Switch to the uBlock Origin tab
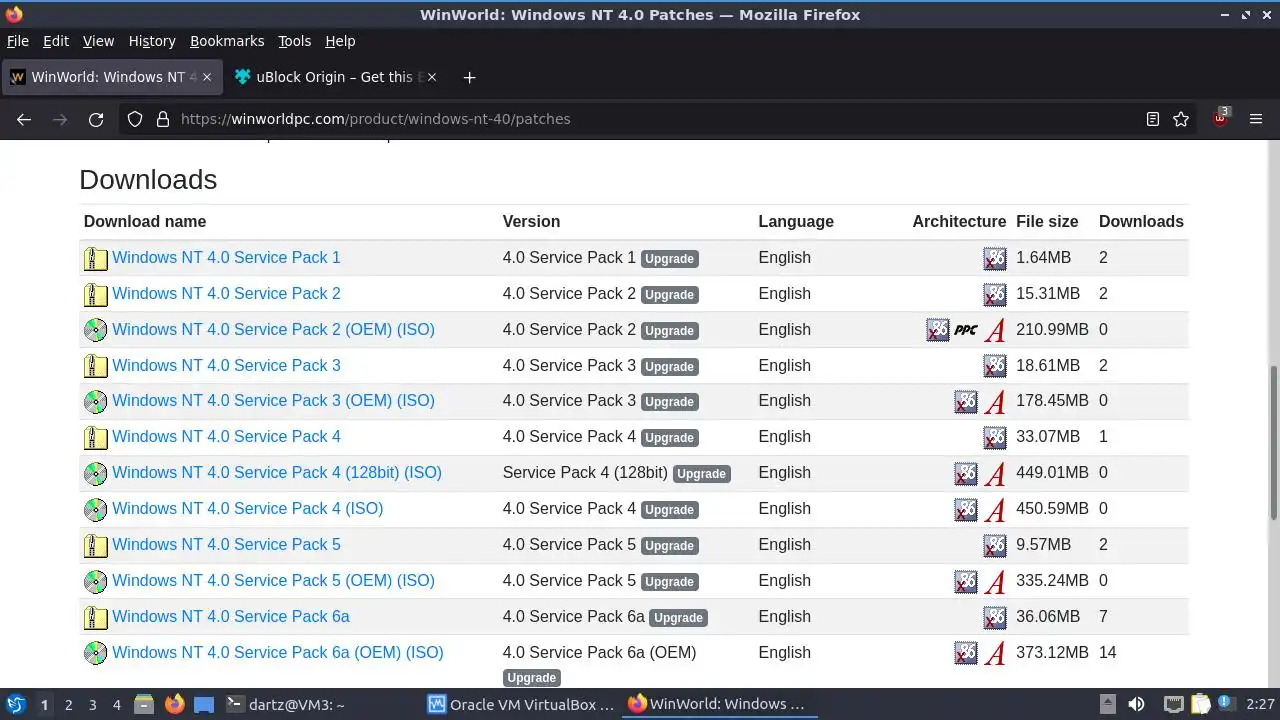 [x=335, y=77]
